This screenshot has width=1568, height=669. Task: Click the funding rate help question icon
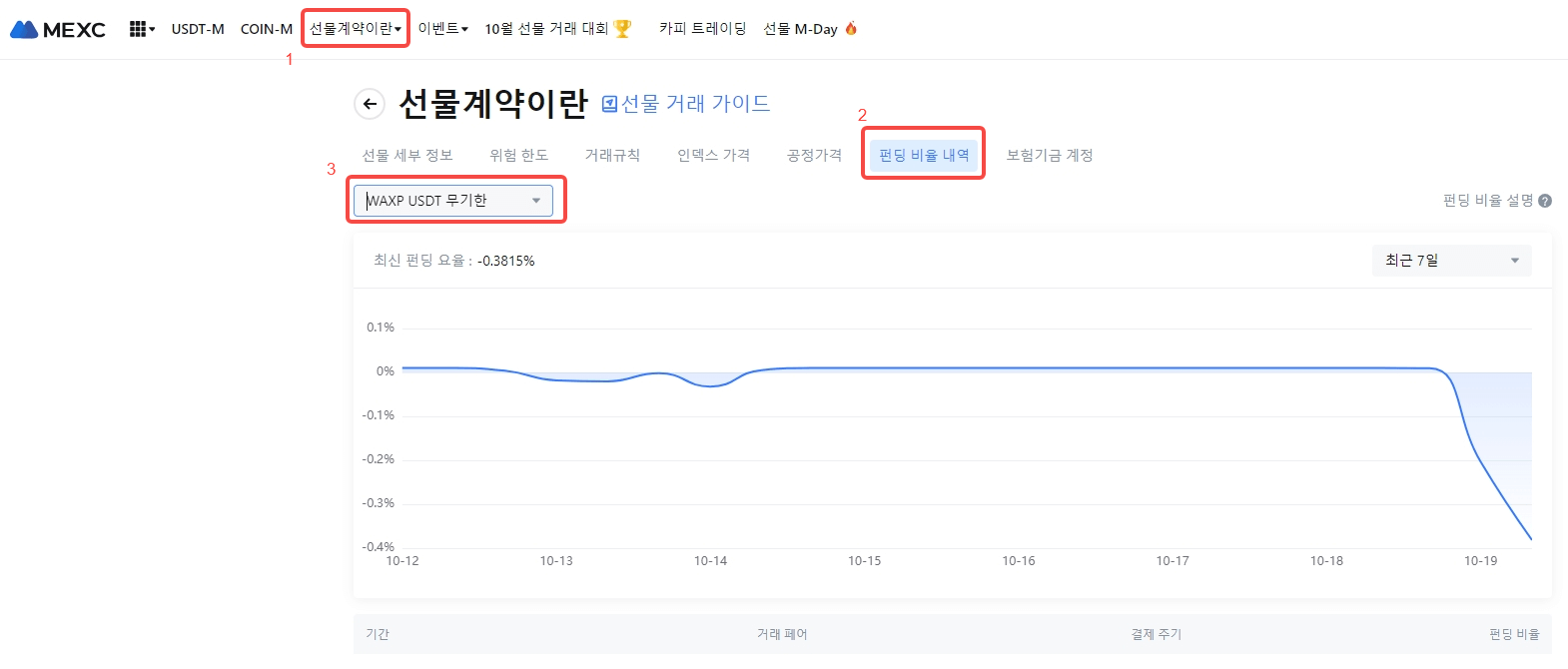click(x=1545, y=201)
